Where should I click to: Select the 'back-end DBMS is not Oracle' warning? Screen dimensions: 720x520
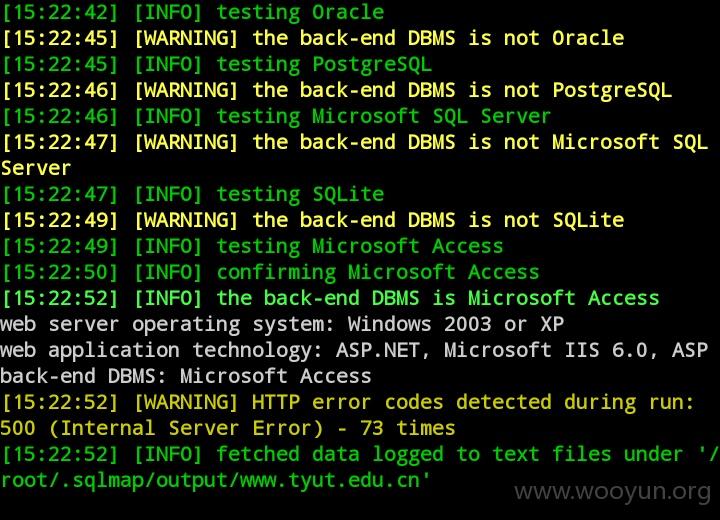(x=313, y=38)
